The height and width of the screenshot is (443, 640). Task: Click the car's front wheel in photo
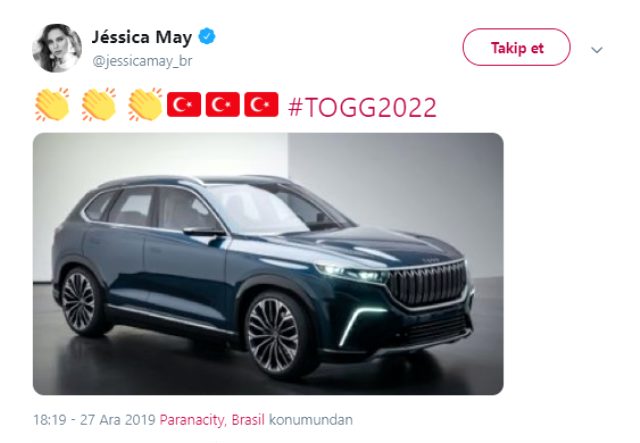point(275,336)
